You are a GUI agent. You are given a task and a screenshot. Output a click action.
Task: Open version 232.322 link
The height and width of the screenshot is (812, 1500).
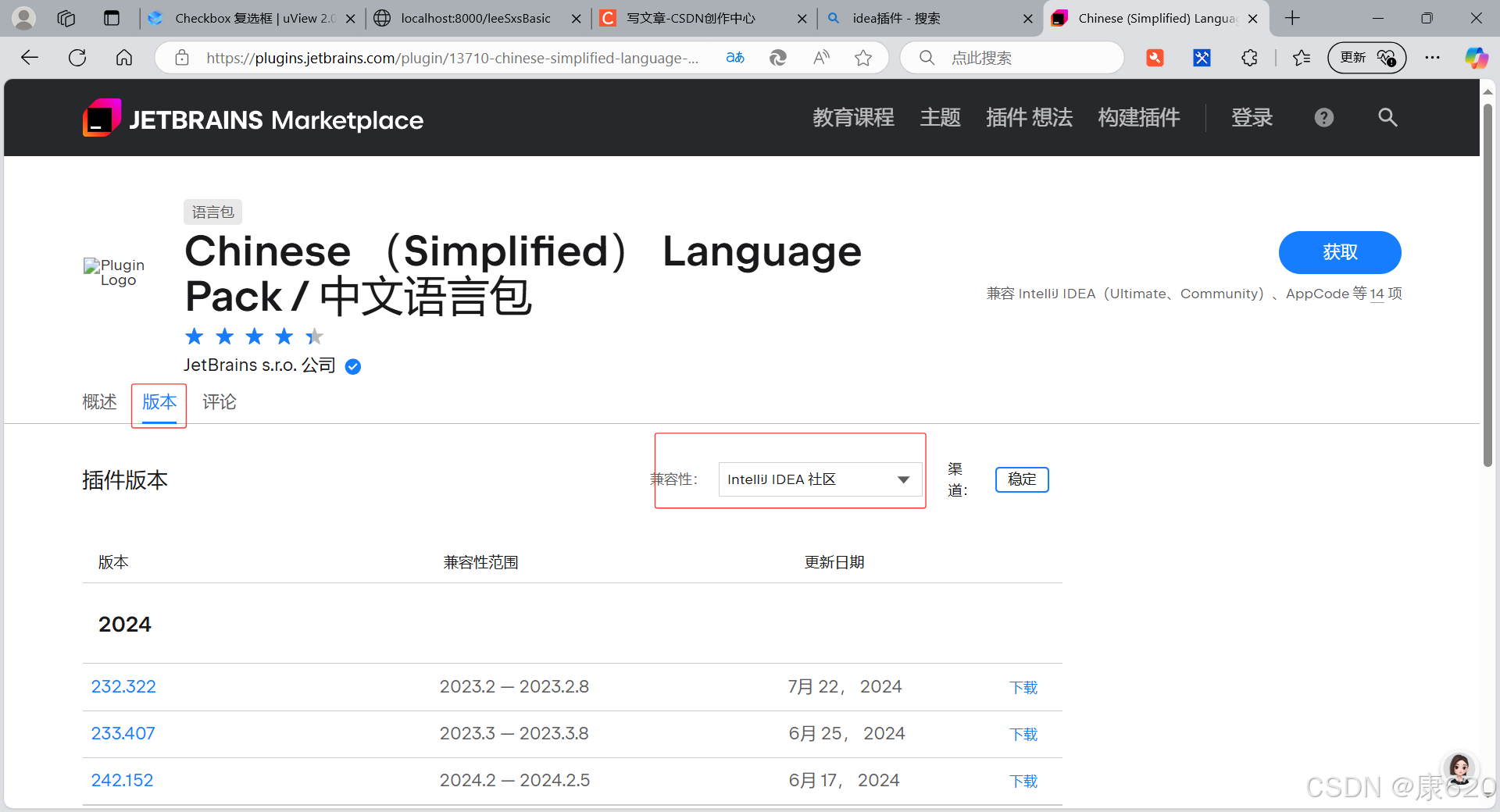point(123,687)
